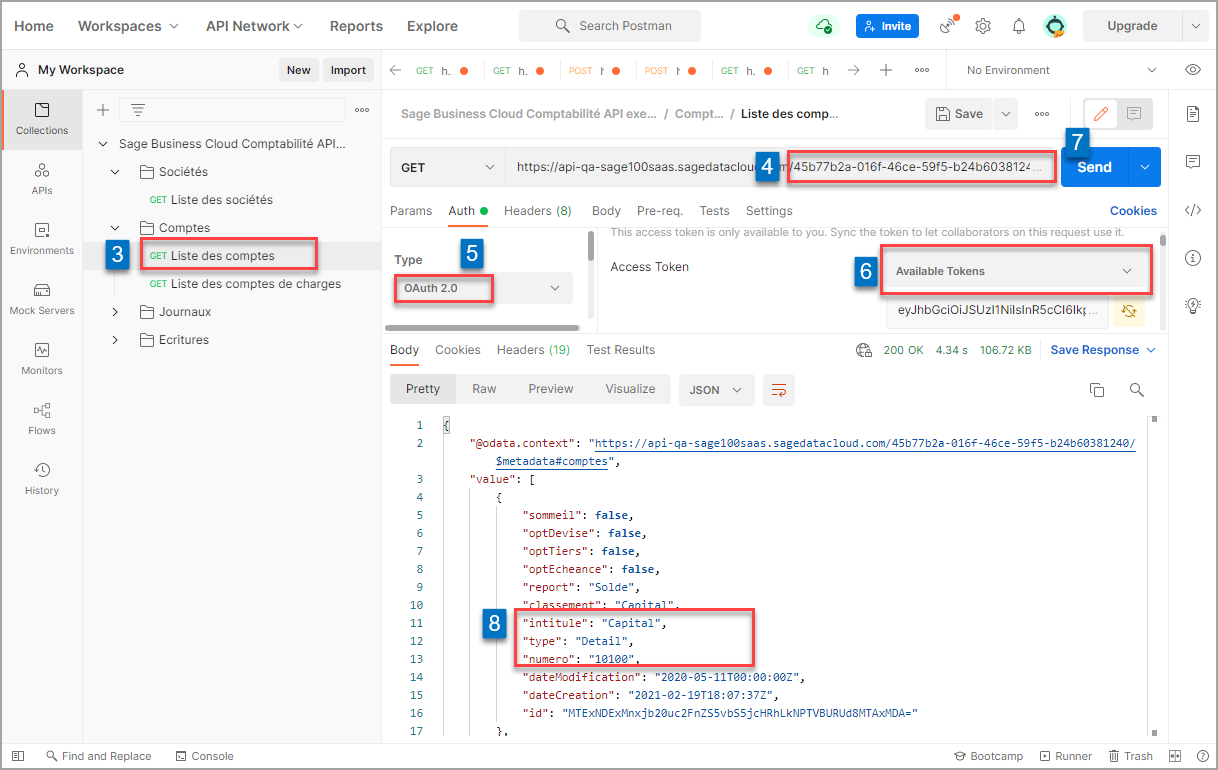Collapse the Comptes folder
The height and width of the screenshot is (770, 1218).
point(115,228)
